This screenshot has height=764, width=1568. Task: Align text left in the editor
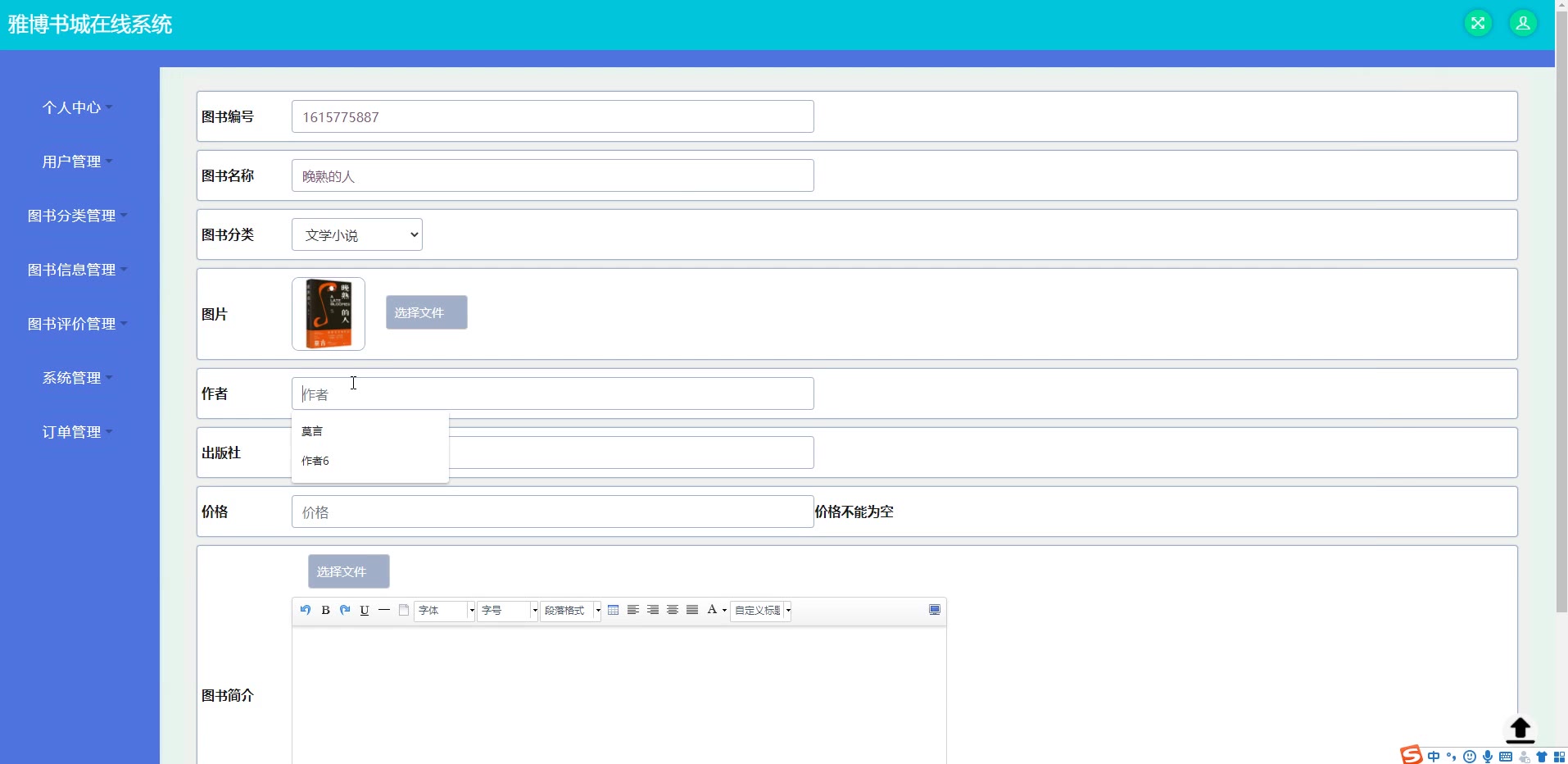[x=633, y=610]
